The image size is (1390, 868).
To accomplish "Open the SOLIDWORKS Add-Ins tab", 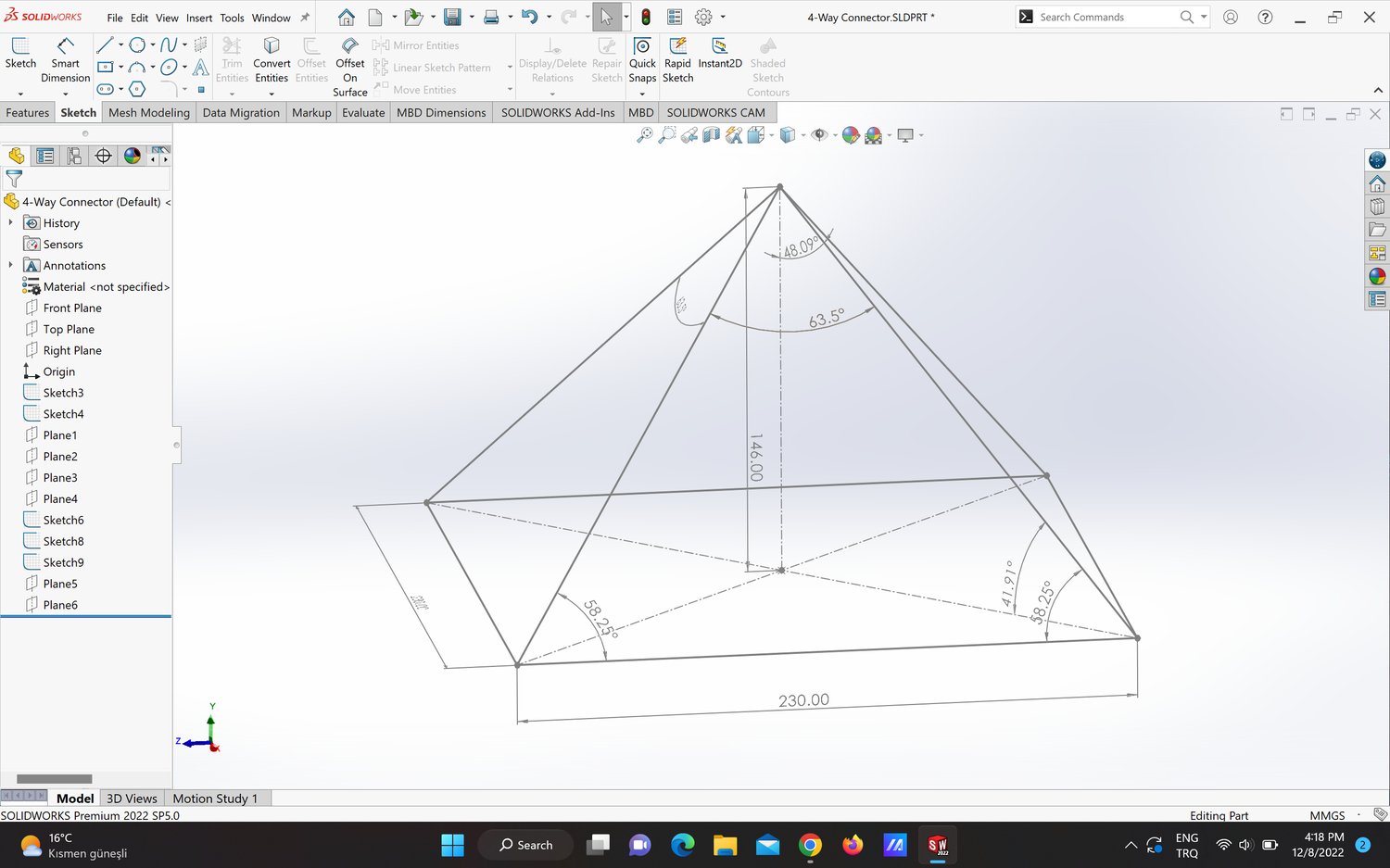I will click(x=558, y=113).
